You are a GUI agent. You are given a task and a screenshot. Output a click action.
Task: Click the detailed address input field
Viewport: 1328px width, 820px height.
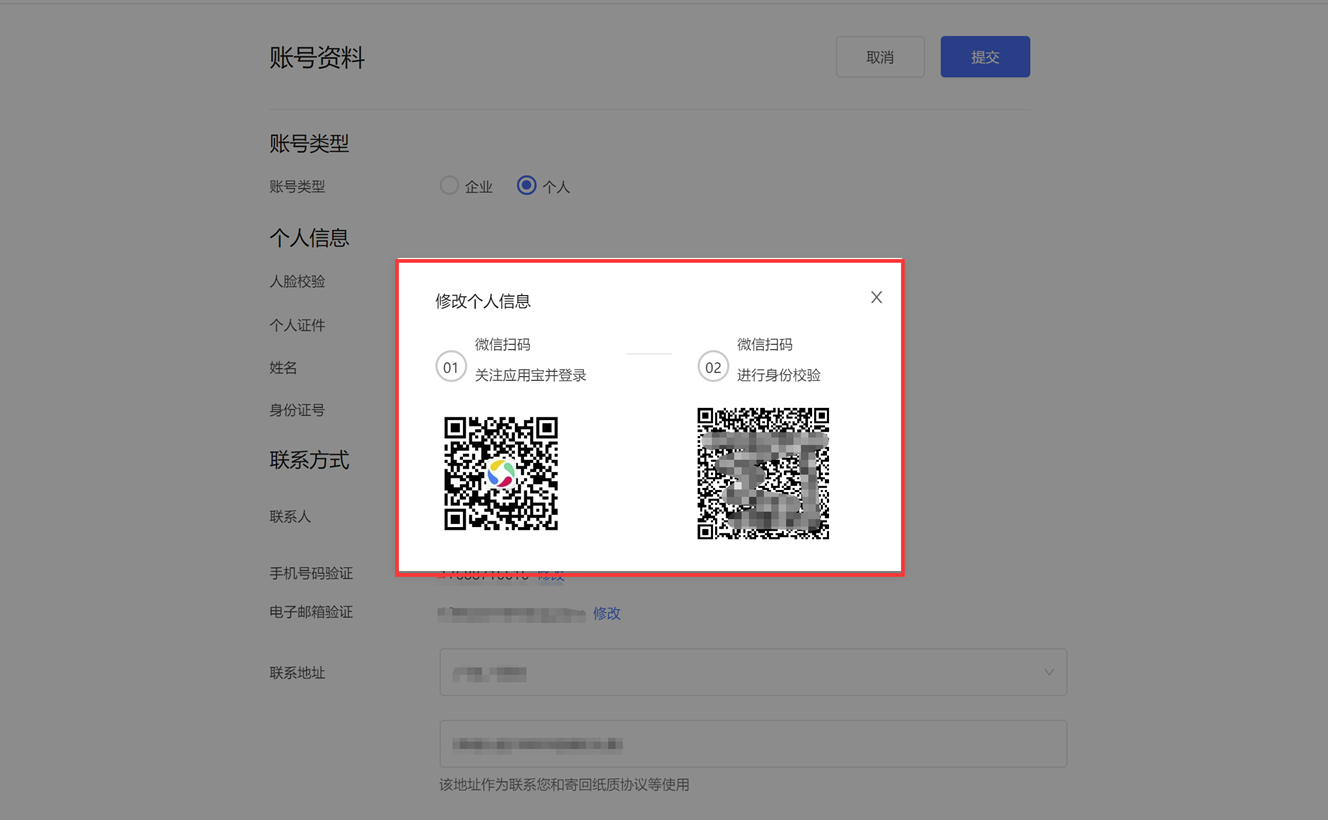tap(753, 744)
